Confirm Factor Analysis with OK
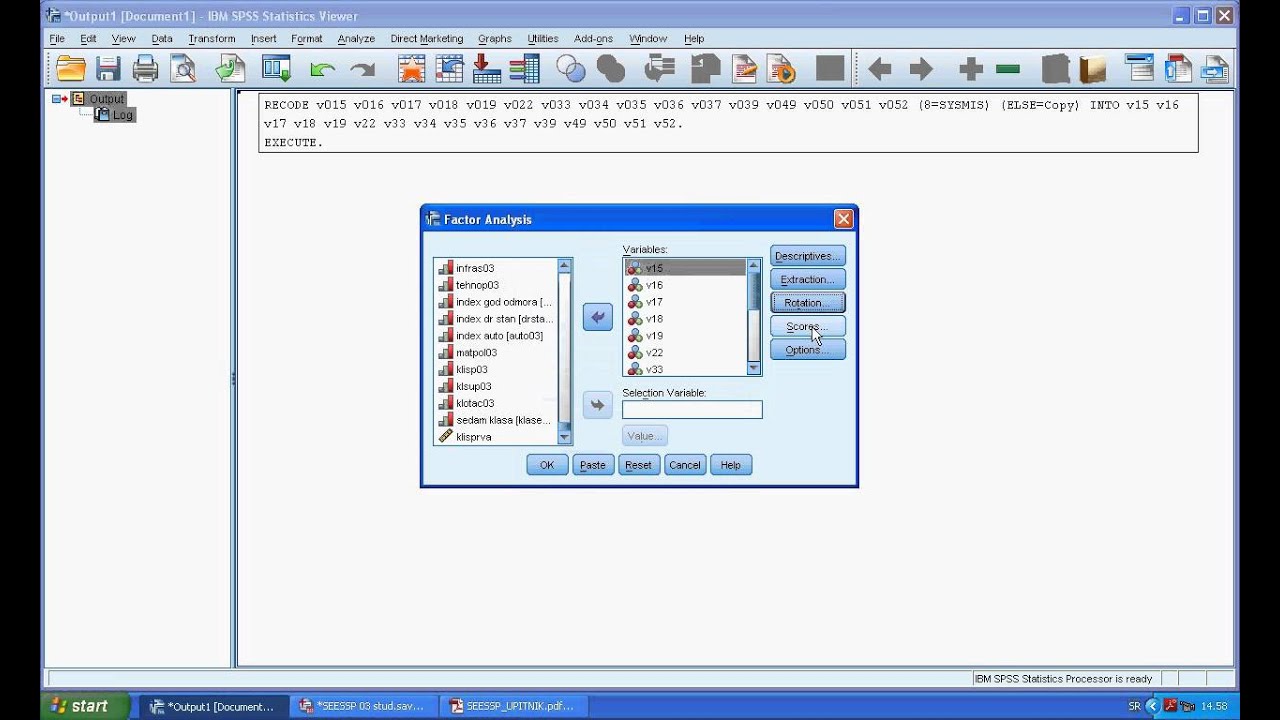 coord(547,465)
